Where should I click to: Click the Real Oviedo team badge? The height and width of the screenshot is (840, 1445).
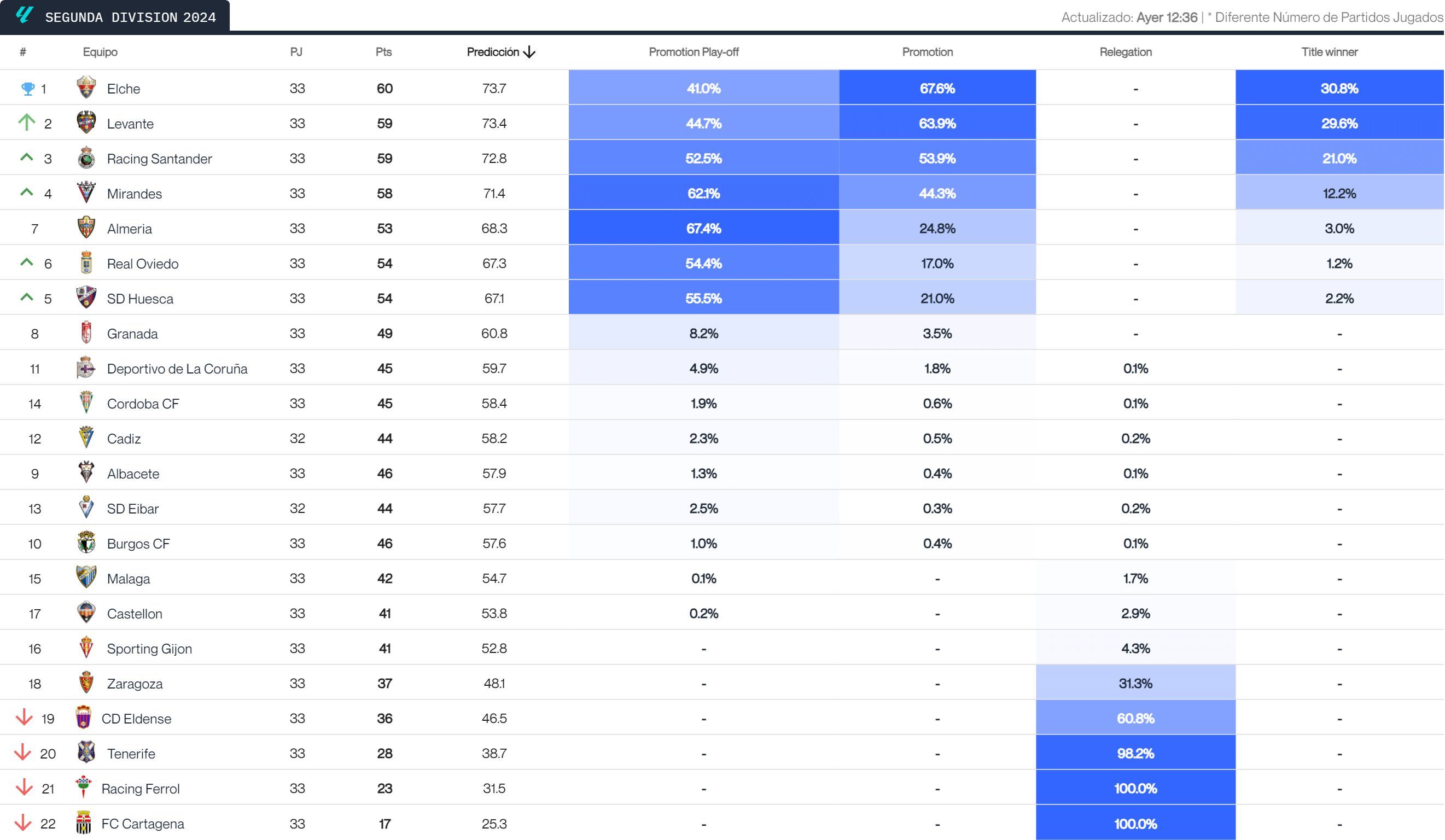click(x=86, y=263)
